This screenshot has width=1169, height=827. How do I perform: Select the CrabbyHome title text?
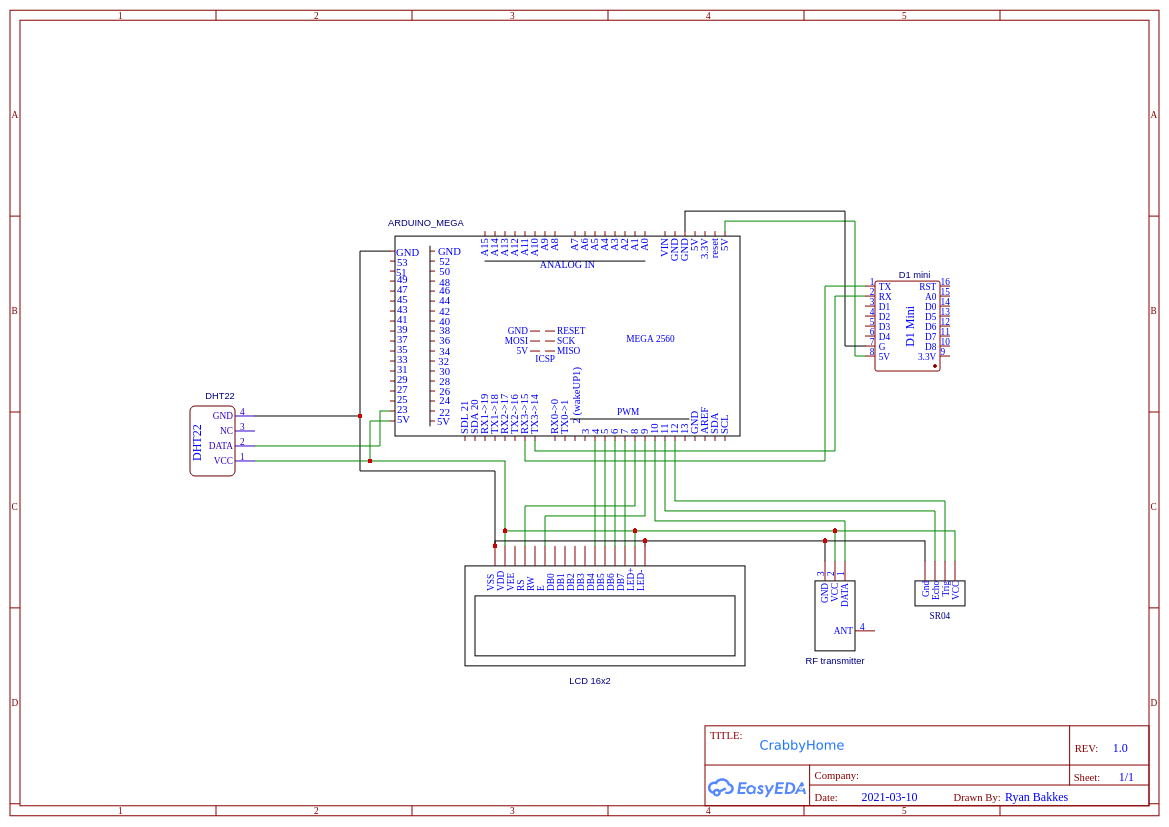[801, 745]
